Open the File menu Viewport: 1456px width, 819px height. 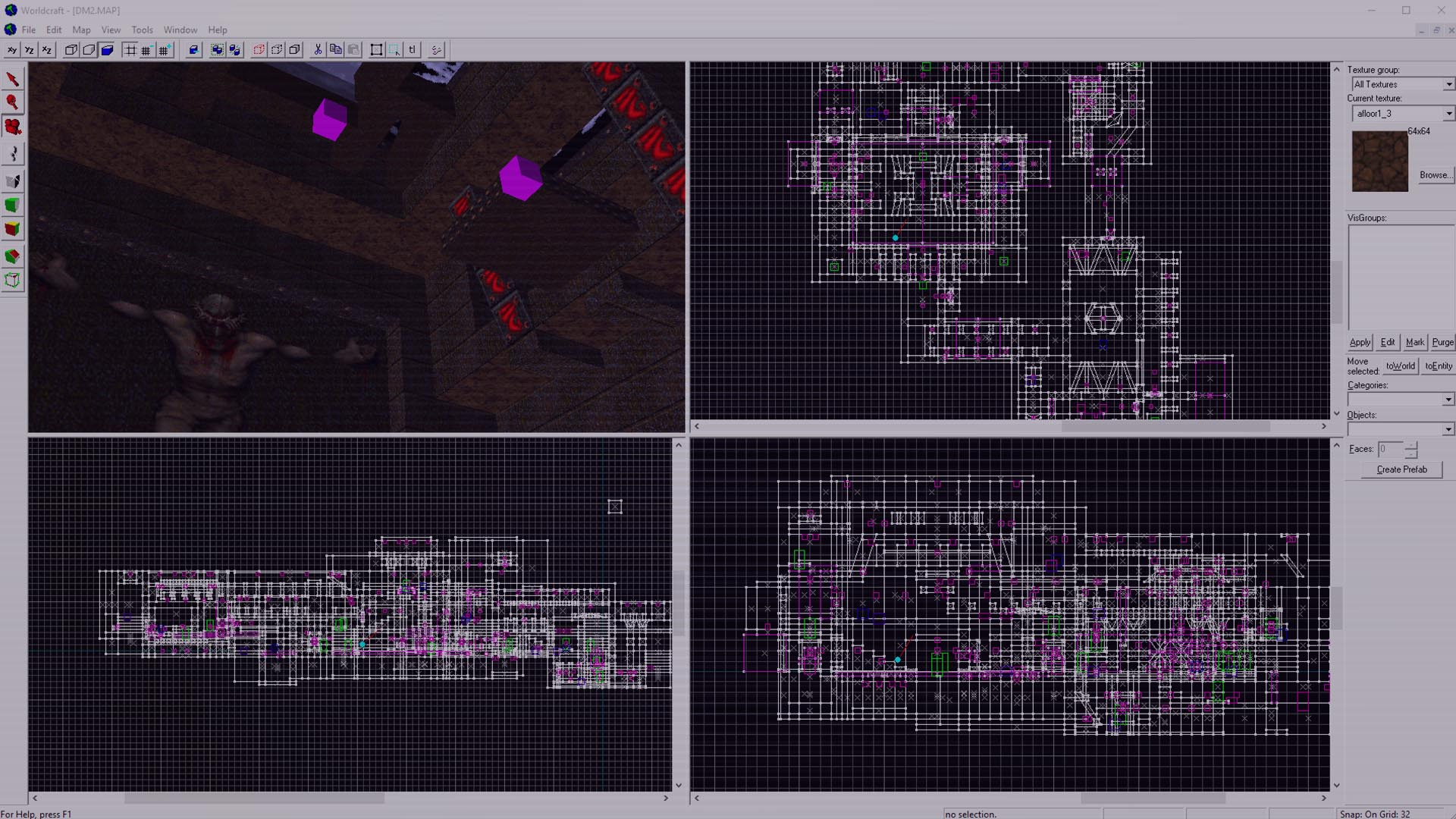29,30
